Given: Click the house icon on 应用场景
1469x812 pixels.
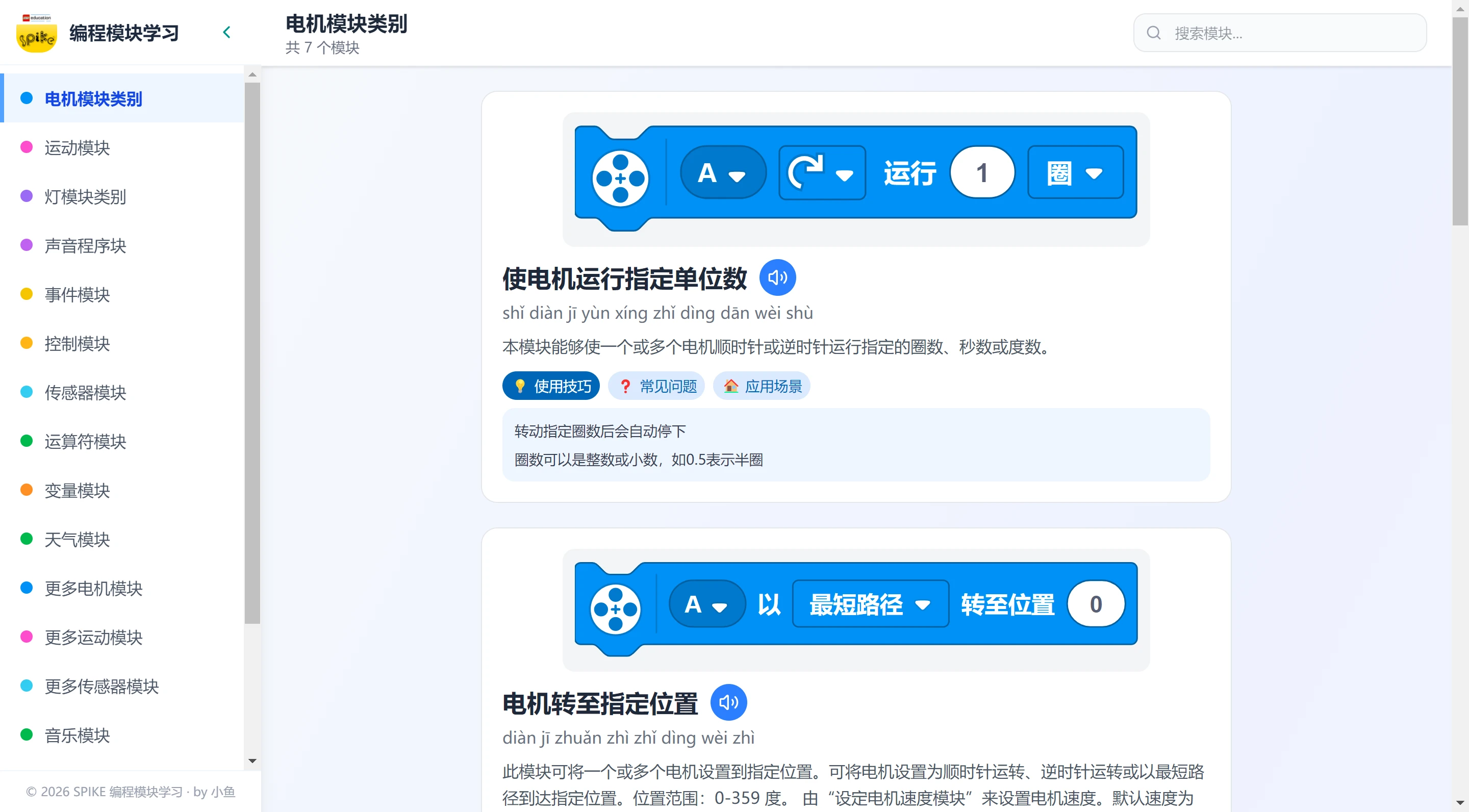Looking at the screenshot, I should point(731,386).
